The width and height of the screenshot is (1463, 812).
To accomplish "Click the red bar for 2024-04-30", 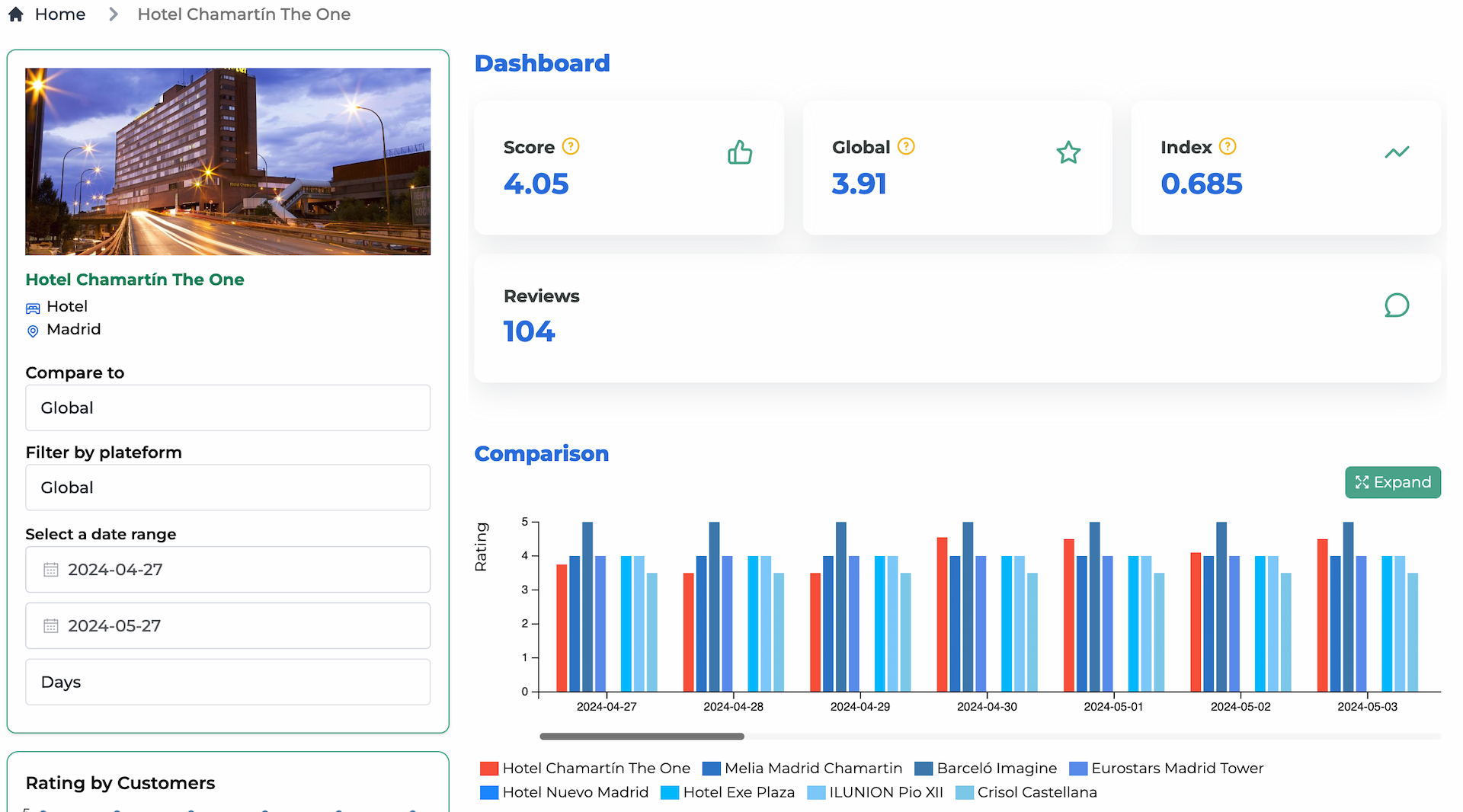I will [943, 615].
